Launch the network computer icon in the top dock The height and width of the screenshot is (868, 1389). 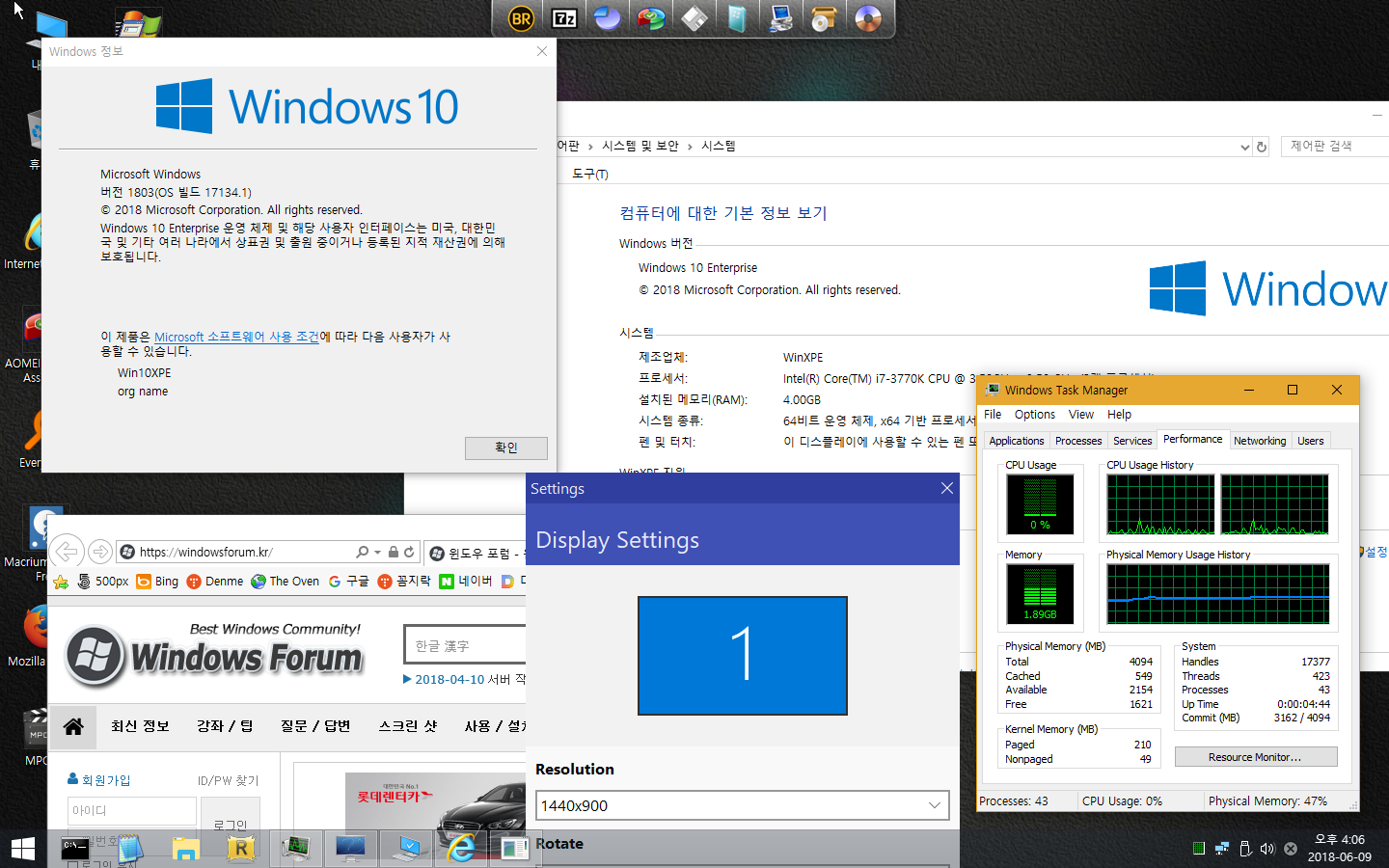(781, 18)
